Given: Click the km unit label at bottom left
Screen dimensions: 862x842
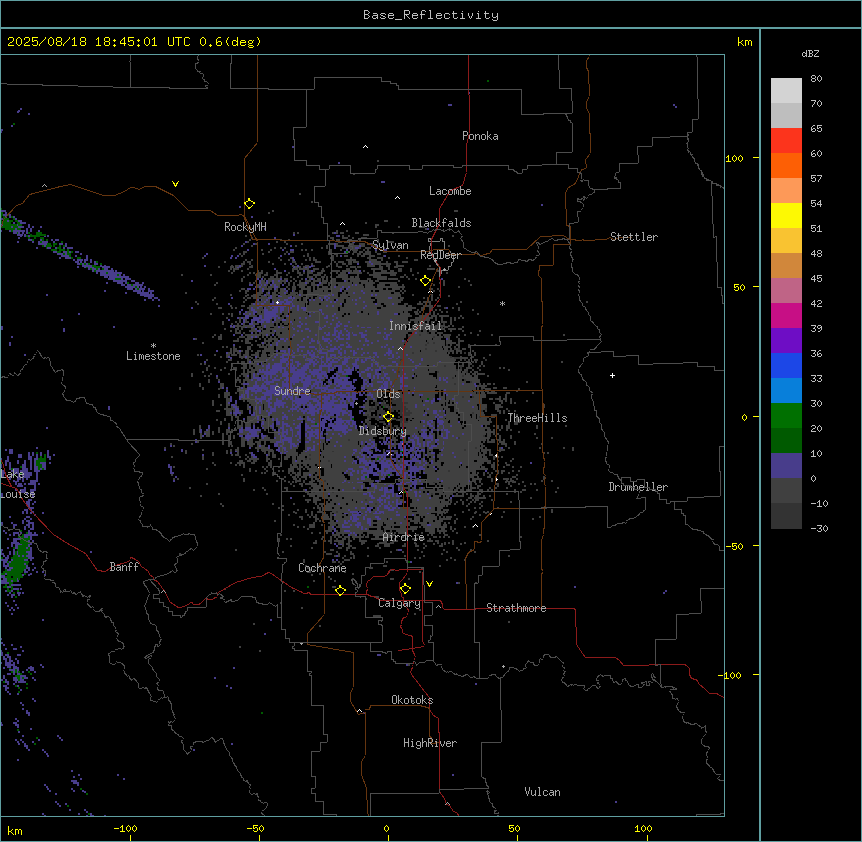Looking at the screenshot, I should tap(15, 831).
